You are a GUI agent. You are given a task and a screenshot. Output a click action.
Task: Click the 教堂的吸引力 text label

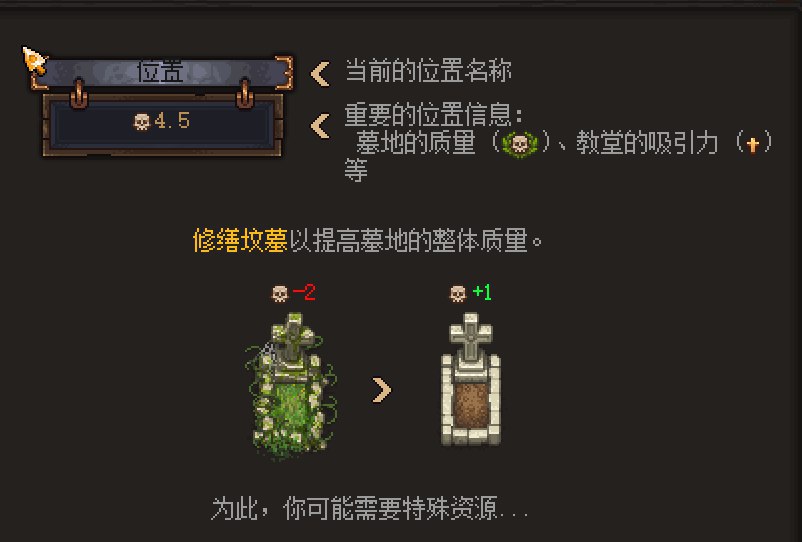pos(647,143)
